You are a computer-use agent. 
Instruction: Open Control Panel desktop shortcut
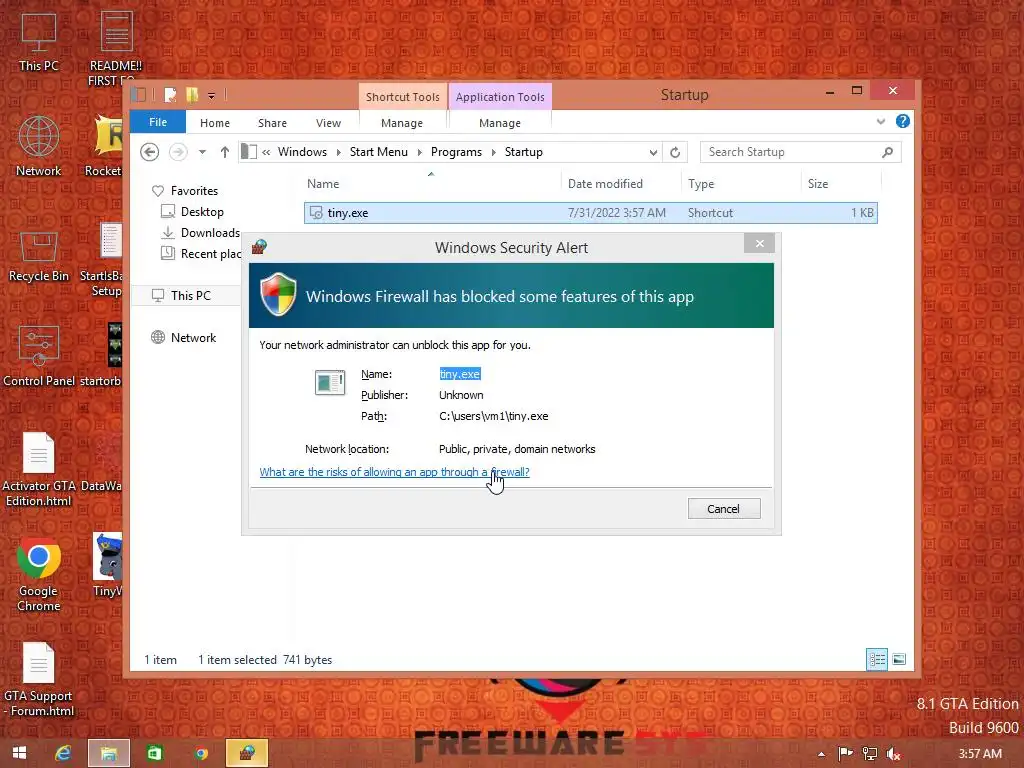click(39, 356)
